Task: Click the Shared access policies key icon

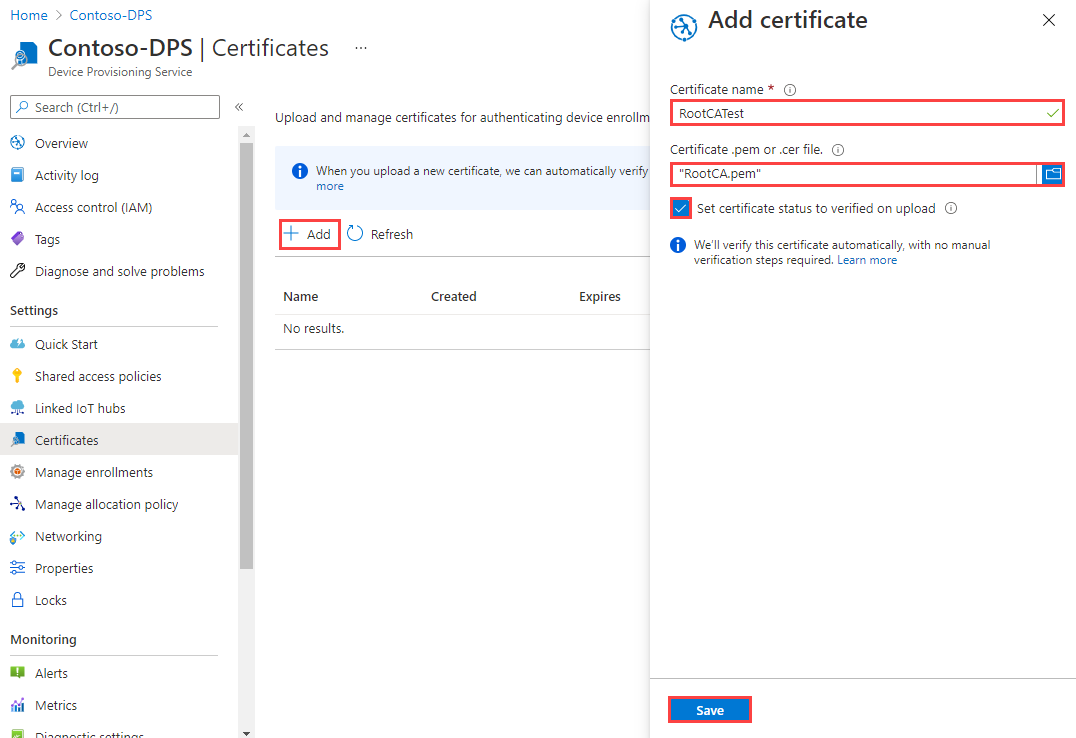Action: tap(18, 376)
